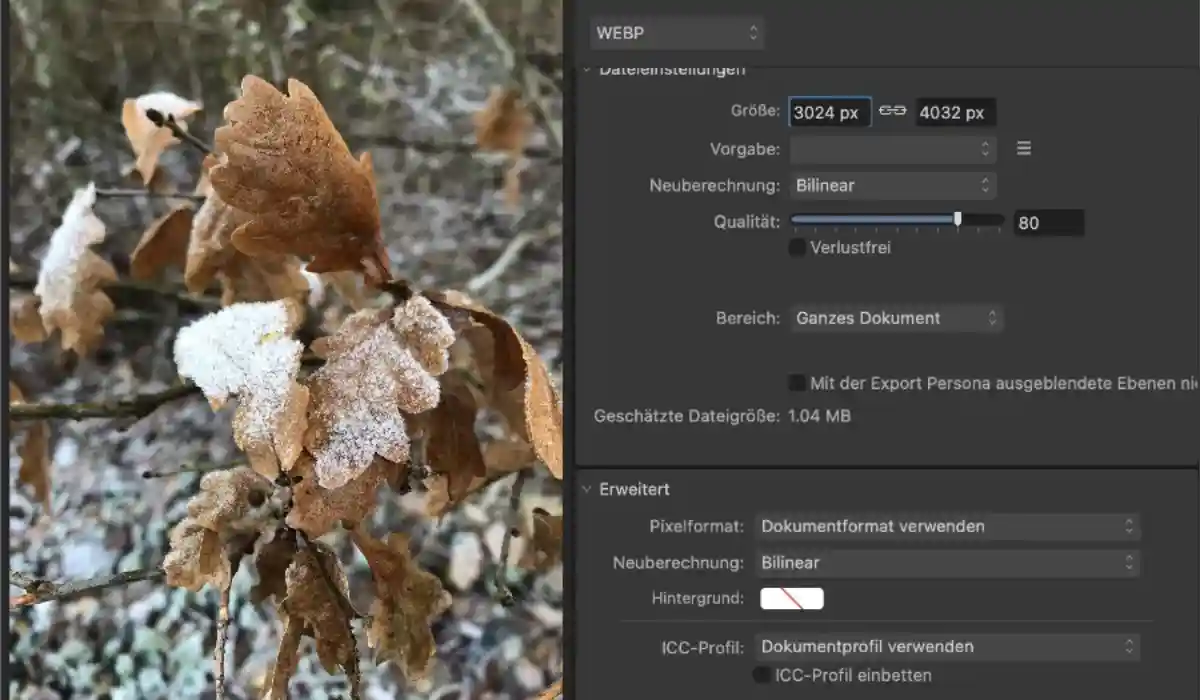Open the Neuberechnung dropdown in Erweitert section

(947, 563)
